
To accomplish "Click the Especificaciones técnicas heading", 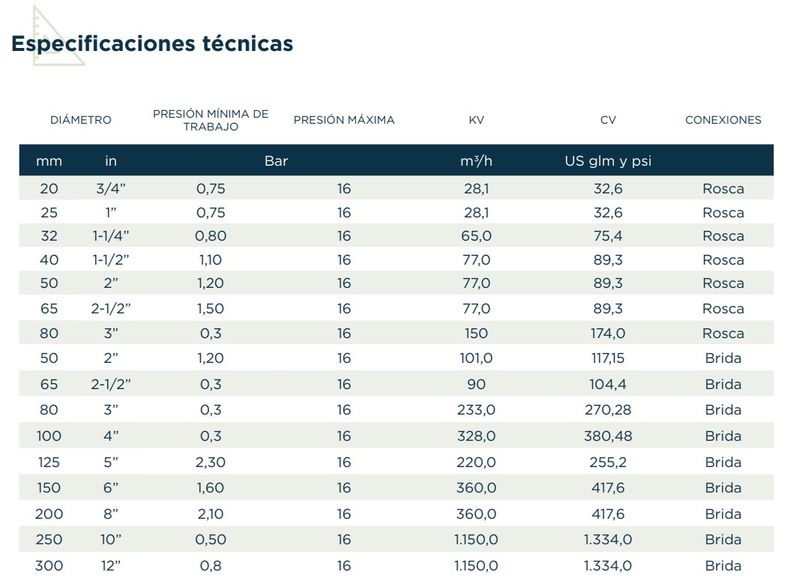I will [x=152, y=44].
